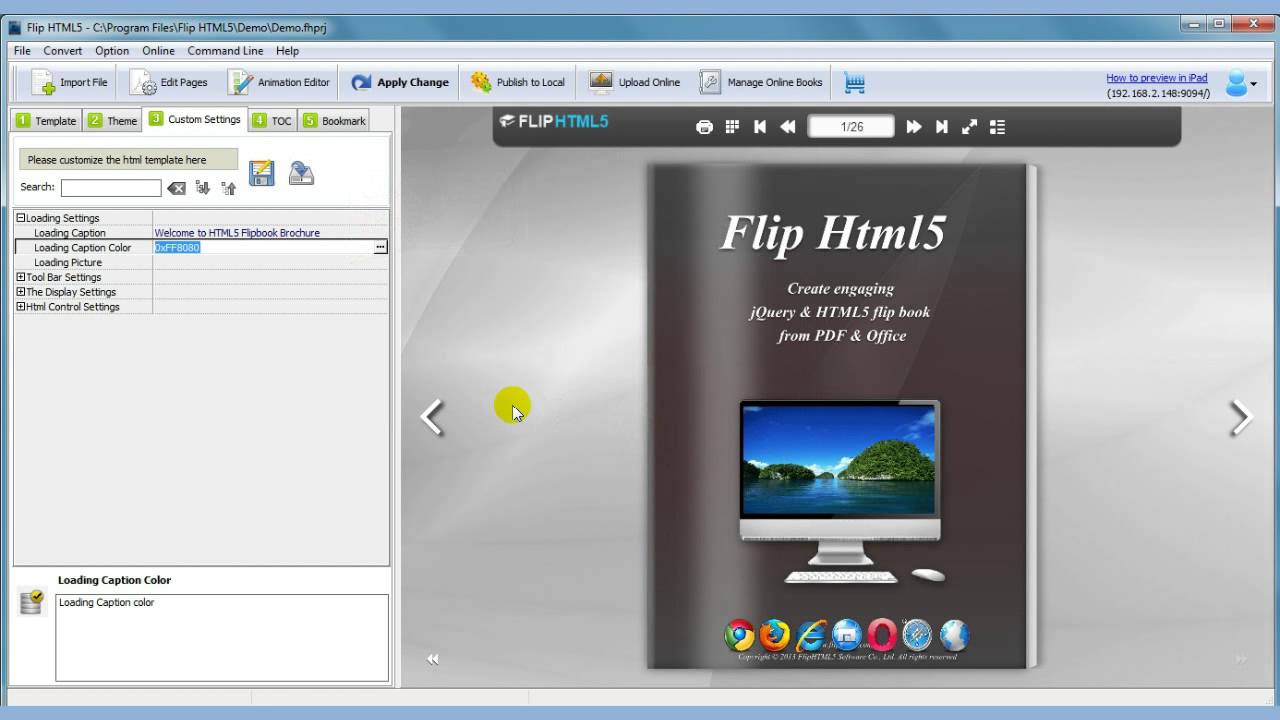Click the description text box
1280x720 pixels.
[x=222, y=638]
